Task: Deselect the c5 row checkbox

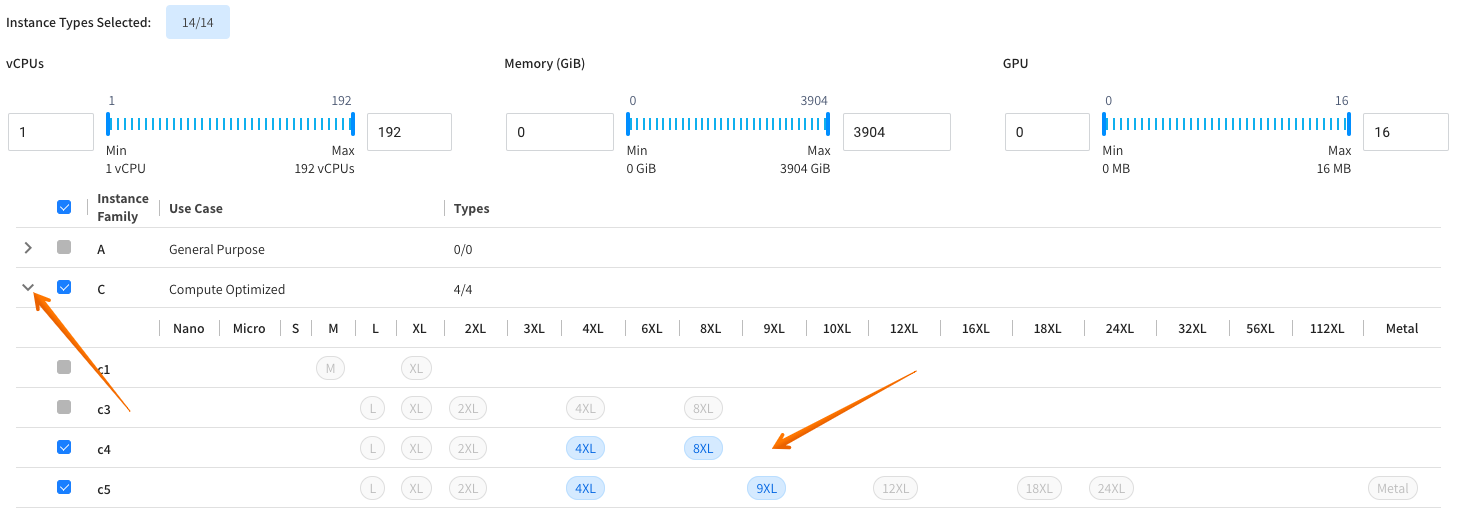Action: click(x=64, y=487)
